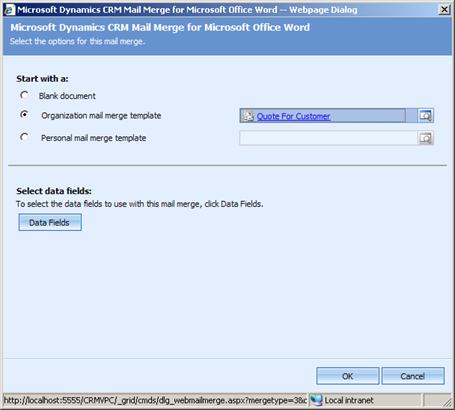Image resolution: width=455 pixels, height=410 pixels.
Task: Click the URL text in status bar
Action: point(155,400)
